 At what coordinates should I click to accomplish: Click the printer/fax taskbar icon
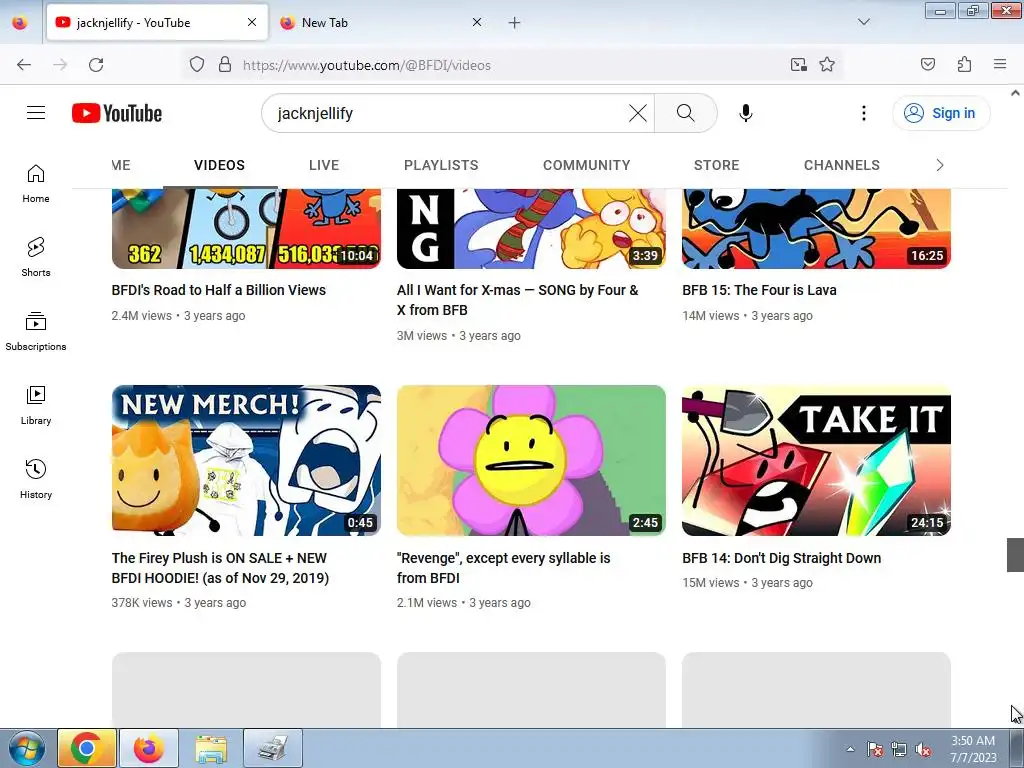point(273,748)
